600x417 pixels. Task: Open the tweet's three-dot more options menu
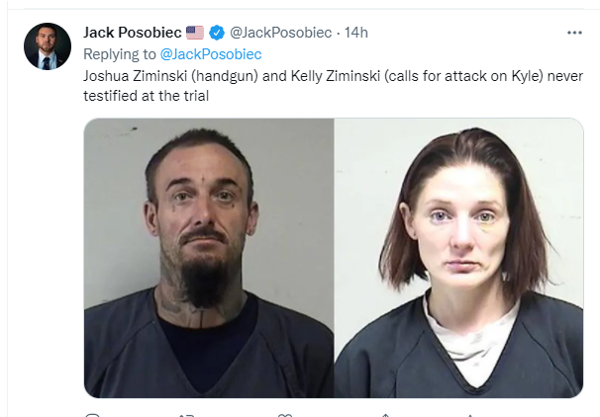574,33
